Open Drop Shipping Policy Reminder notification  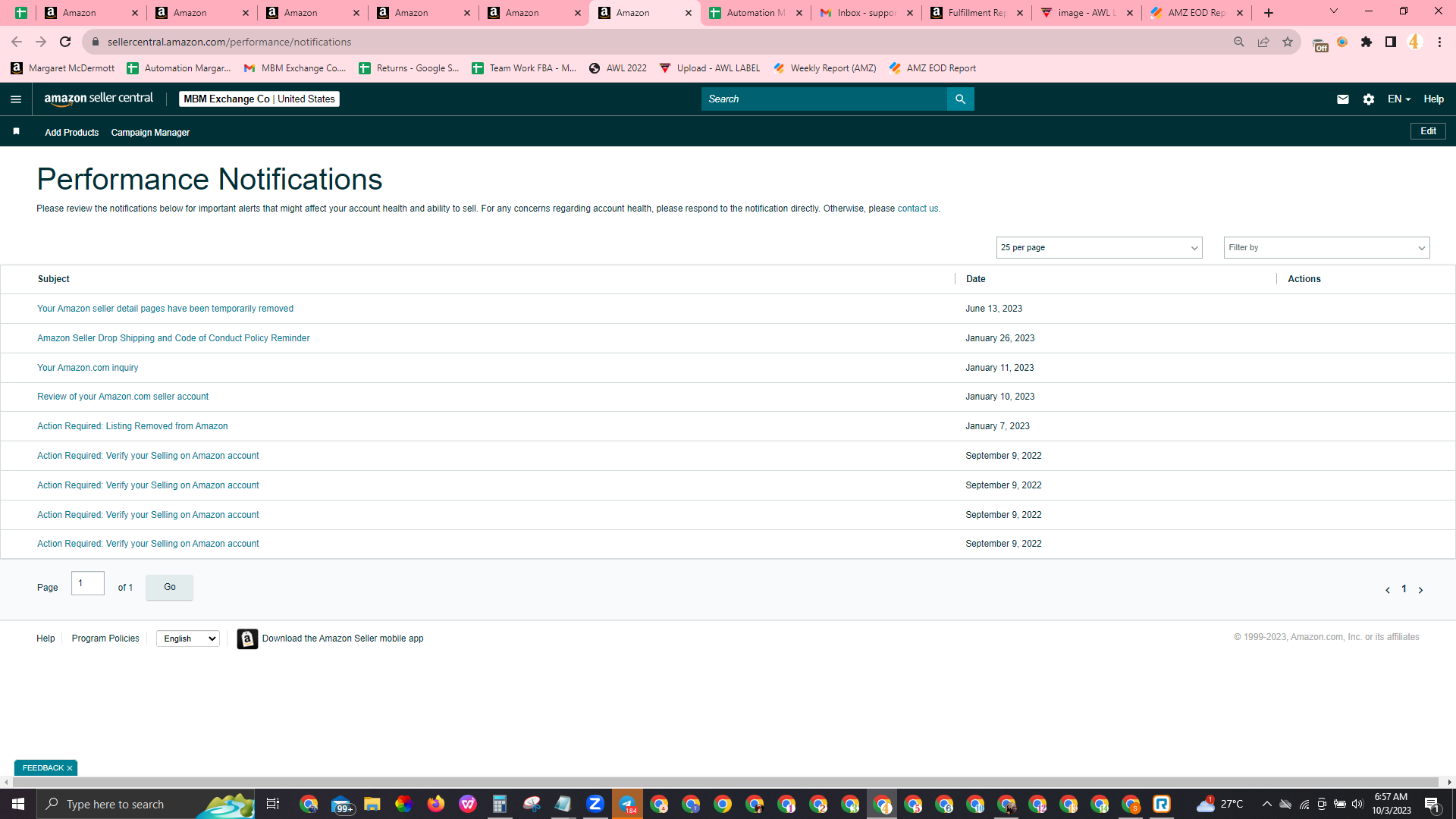pos(174,338)
